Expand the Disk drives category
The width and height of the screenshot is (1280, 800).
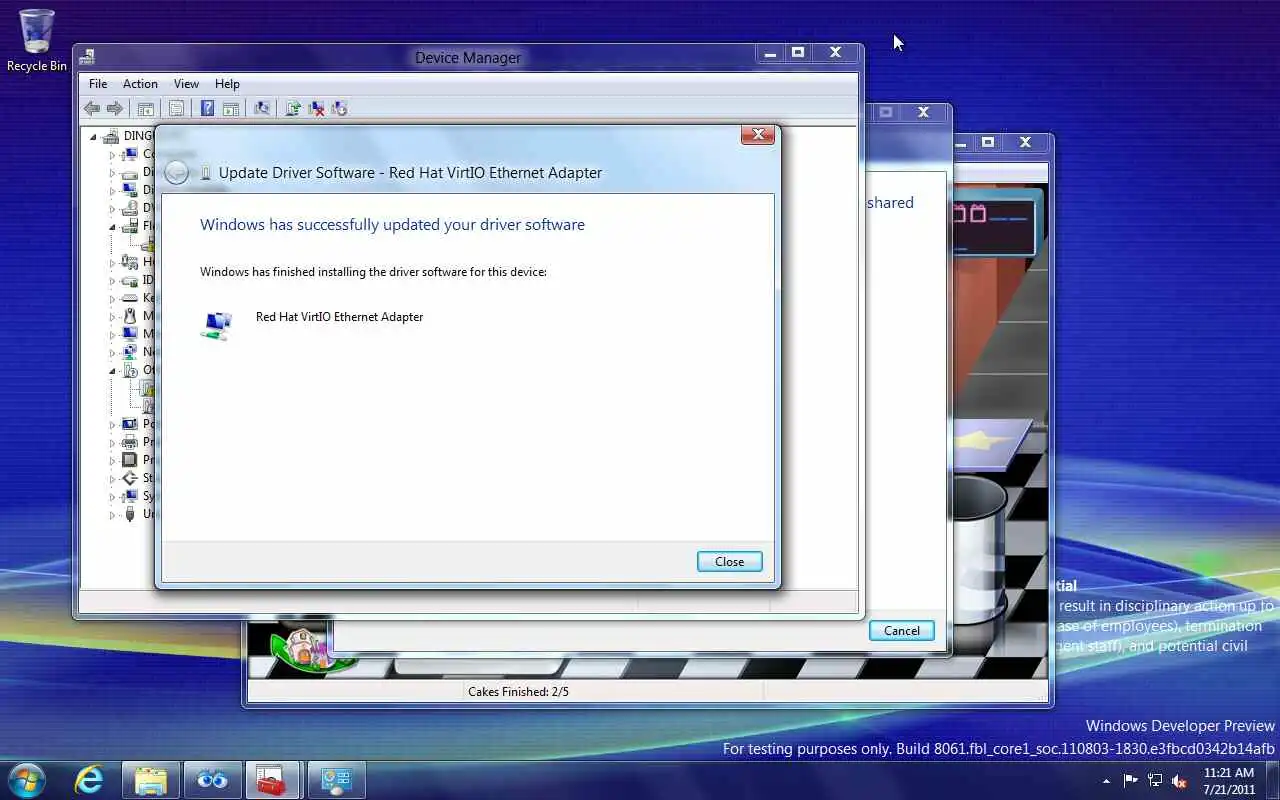pos(112,172)
